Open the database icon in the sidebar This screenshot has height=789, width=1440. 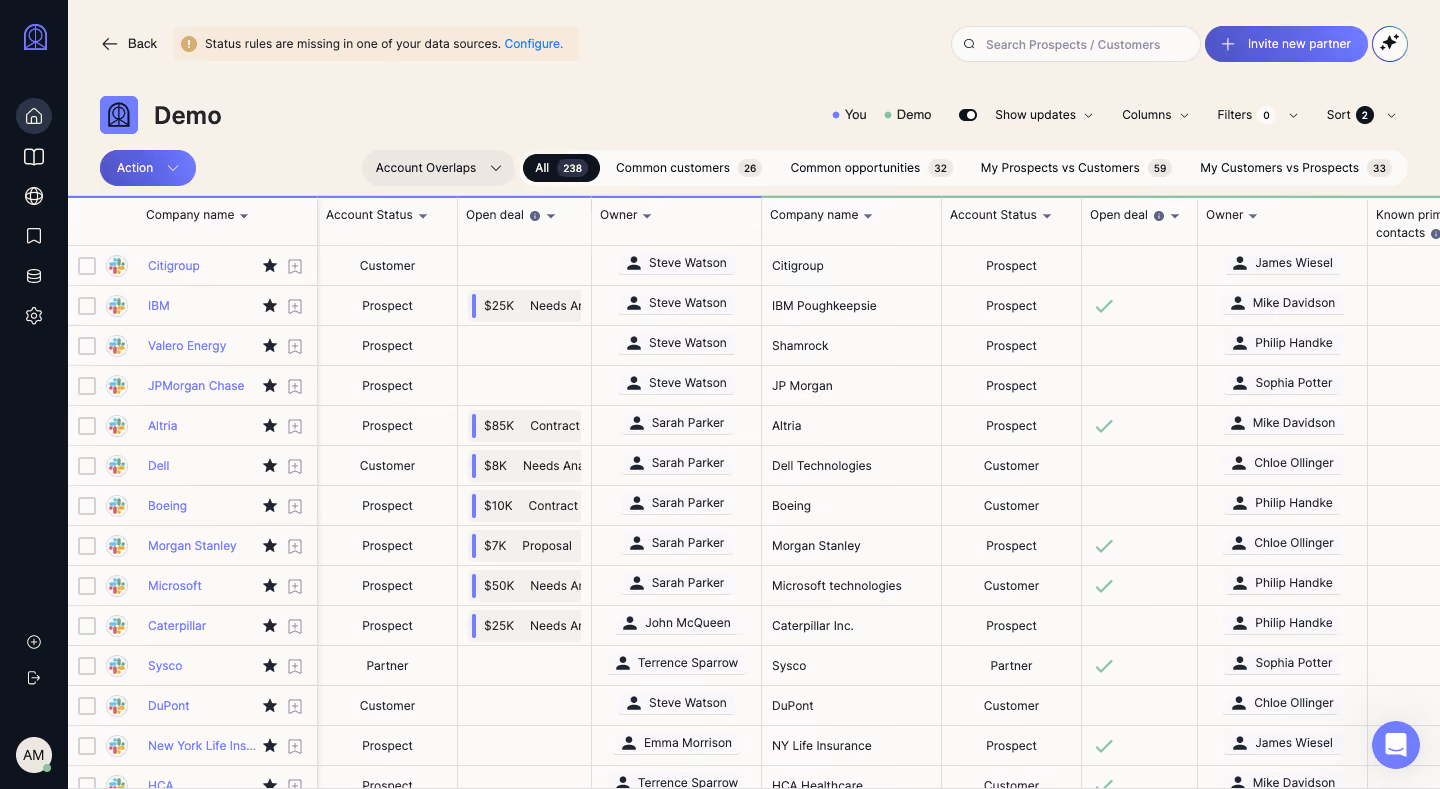(34, 276)
